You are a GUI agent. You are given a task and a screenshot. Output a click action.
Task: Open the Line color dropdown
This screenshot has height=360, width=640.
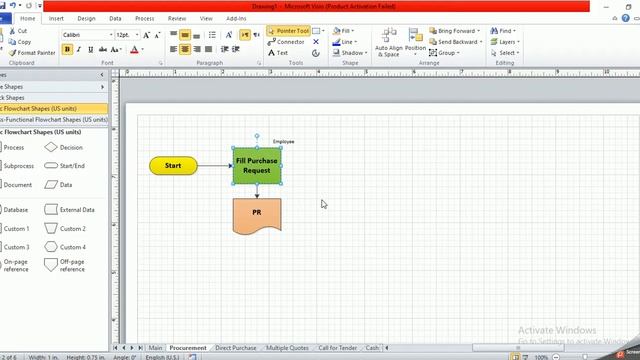[x=344, y=42]
